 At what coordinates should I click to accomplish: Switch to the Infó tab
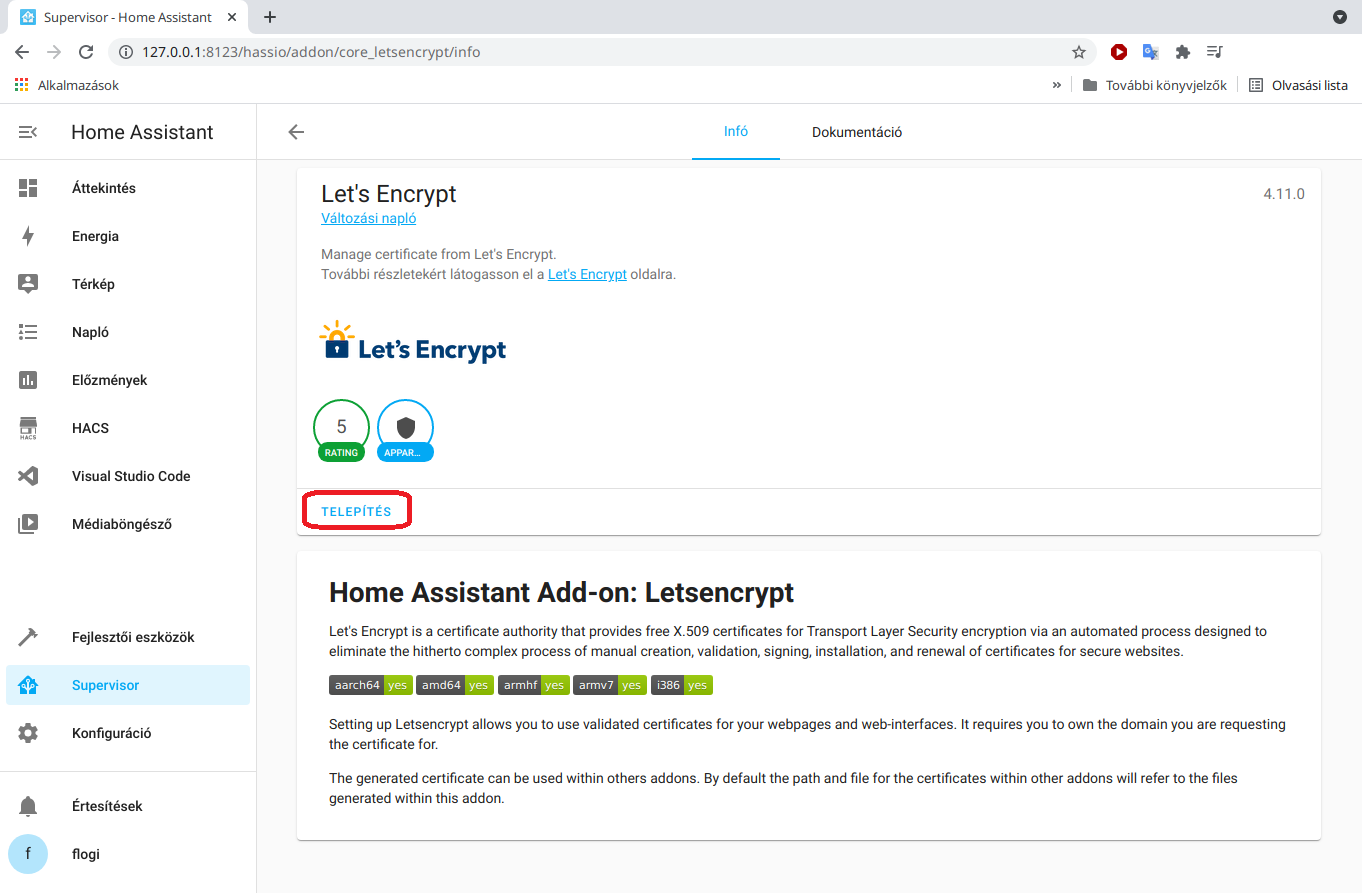[x=736, y=132]
